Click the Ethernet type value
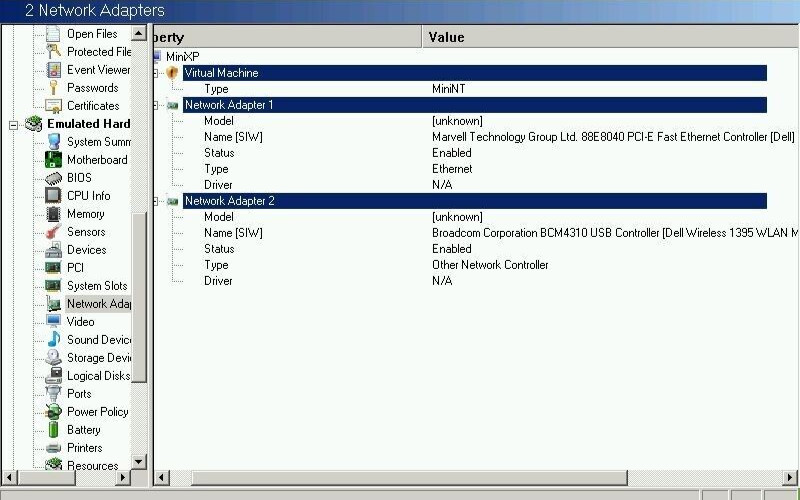Viewport: 800px width, 500px height. pos(452,169)
